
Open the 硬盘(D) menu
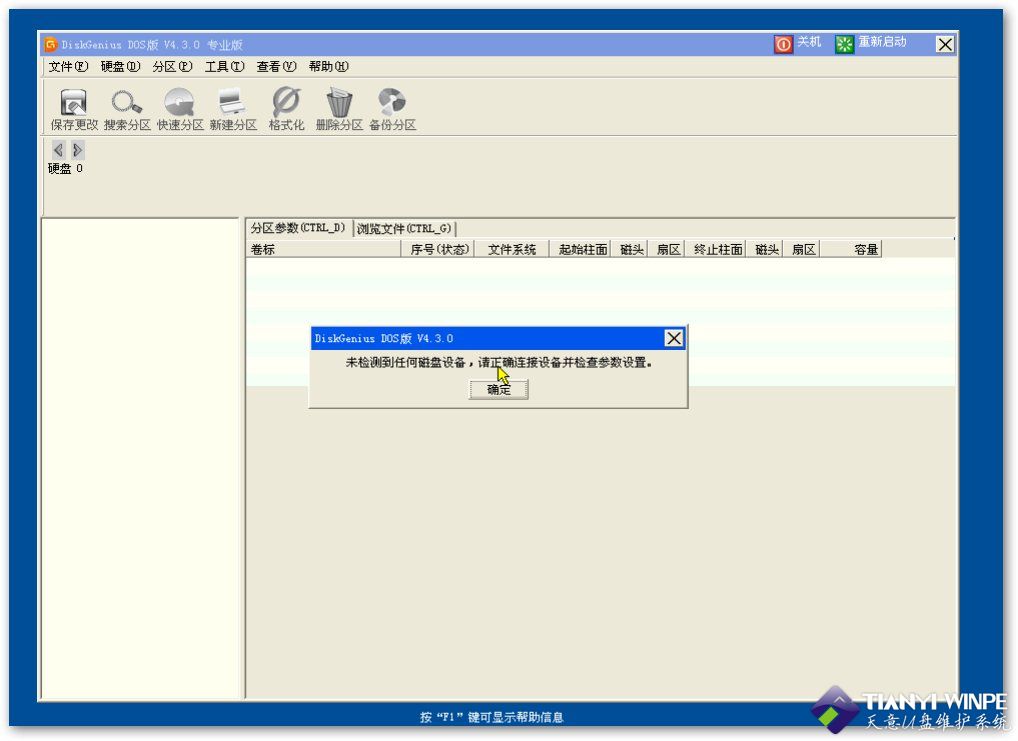(x=120, y=66)
